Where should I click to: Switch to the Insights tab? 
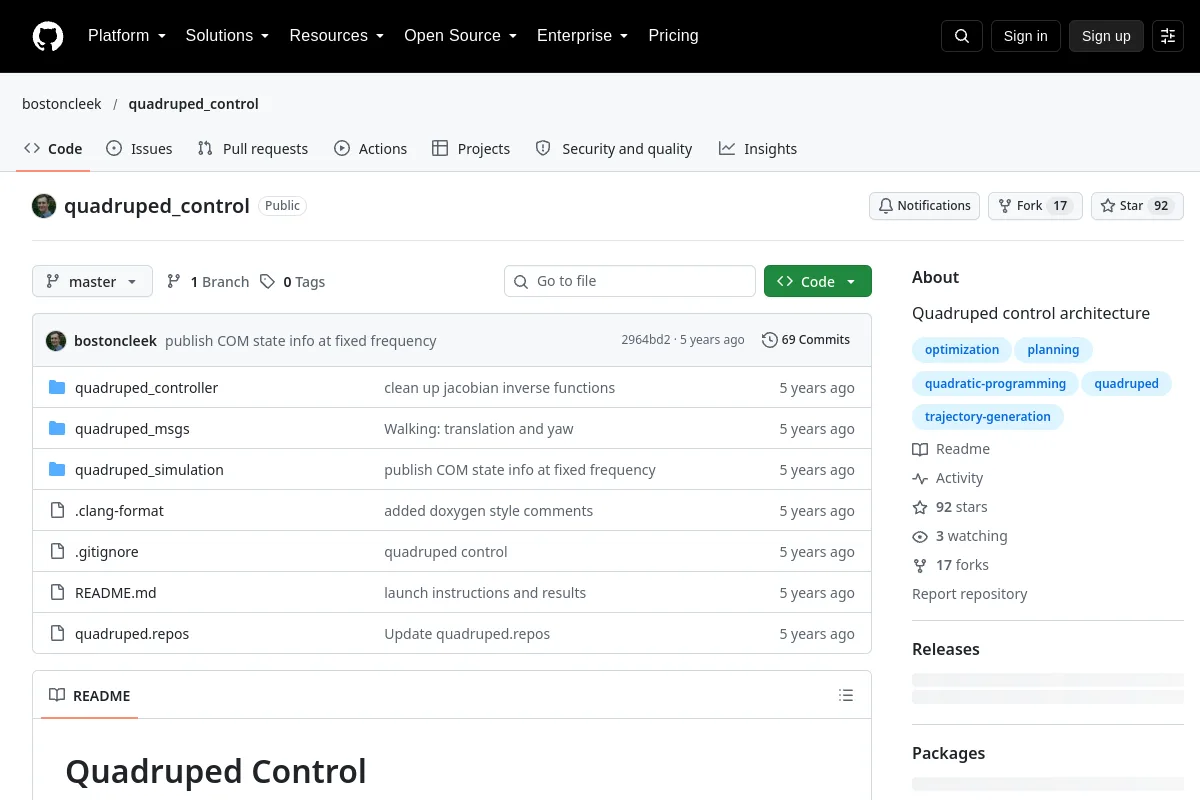pyautogui.click(x=758, y=149)
